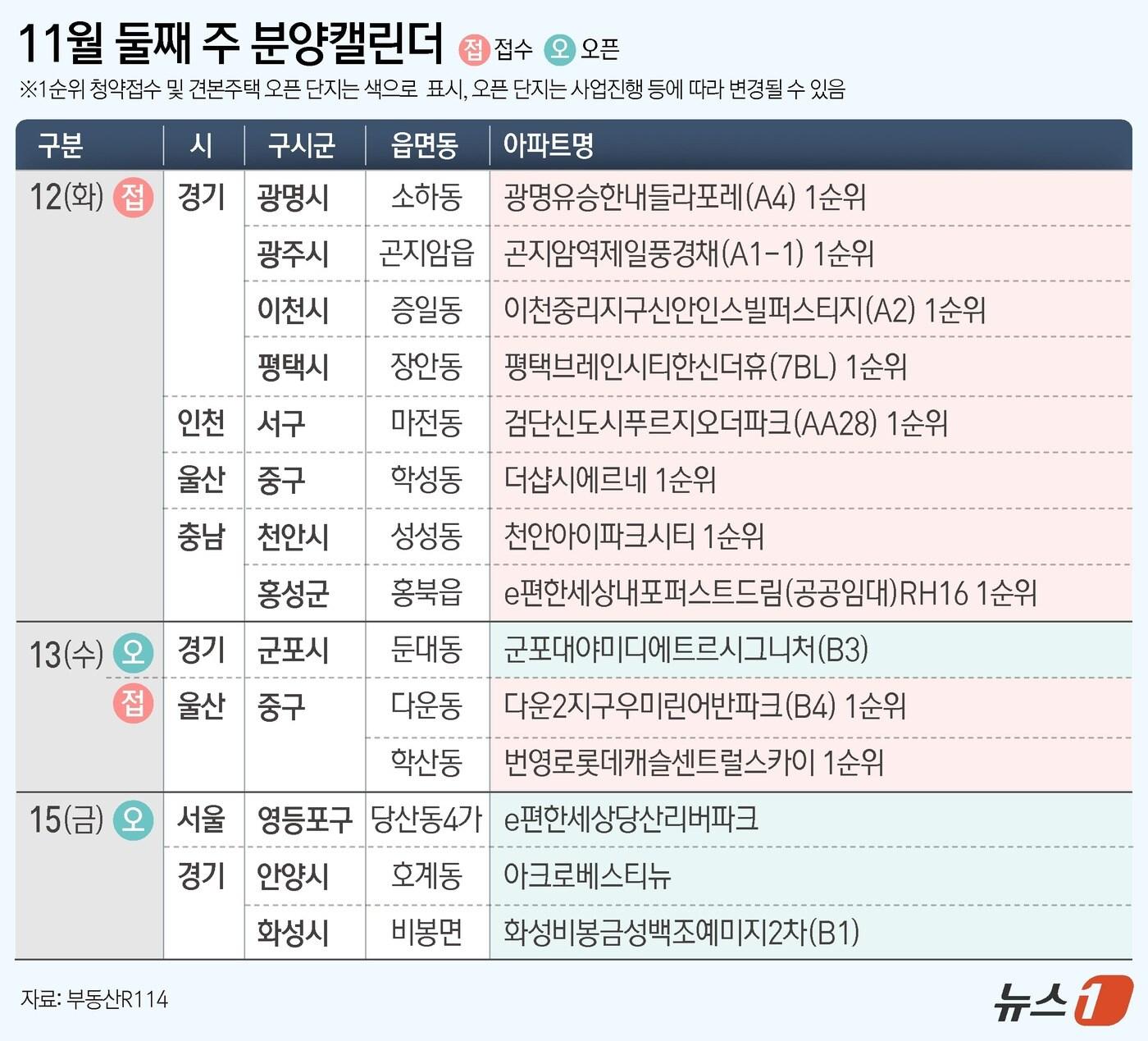Click the teal 오 icon in the legend

click(560, 49)
